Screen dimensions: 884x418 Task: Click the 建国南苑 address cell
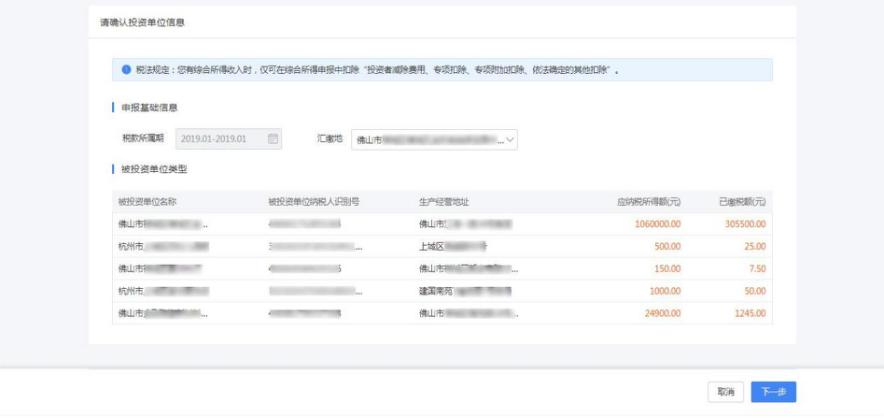[x=465, y=291]
